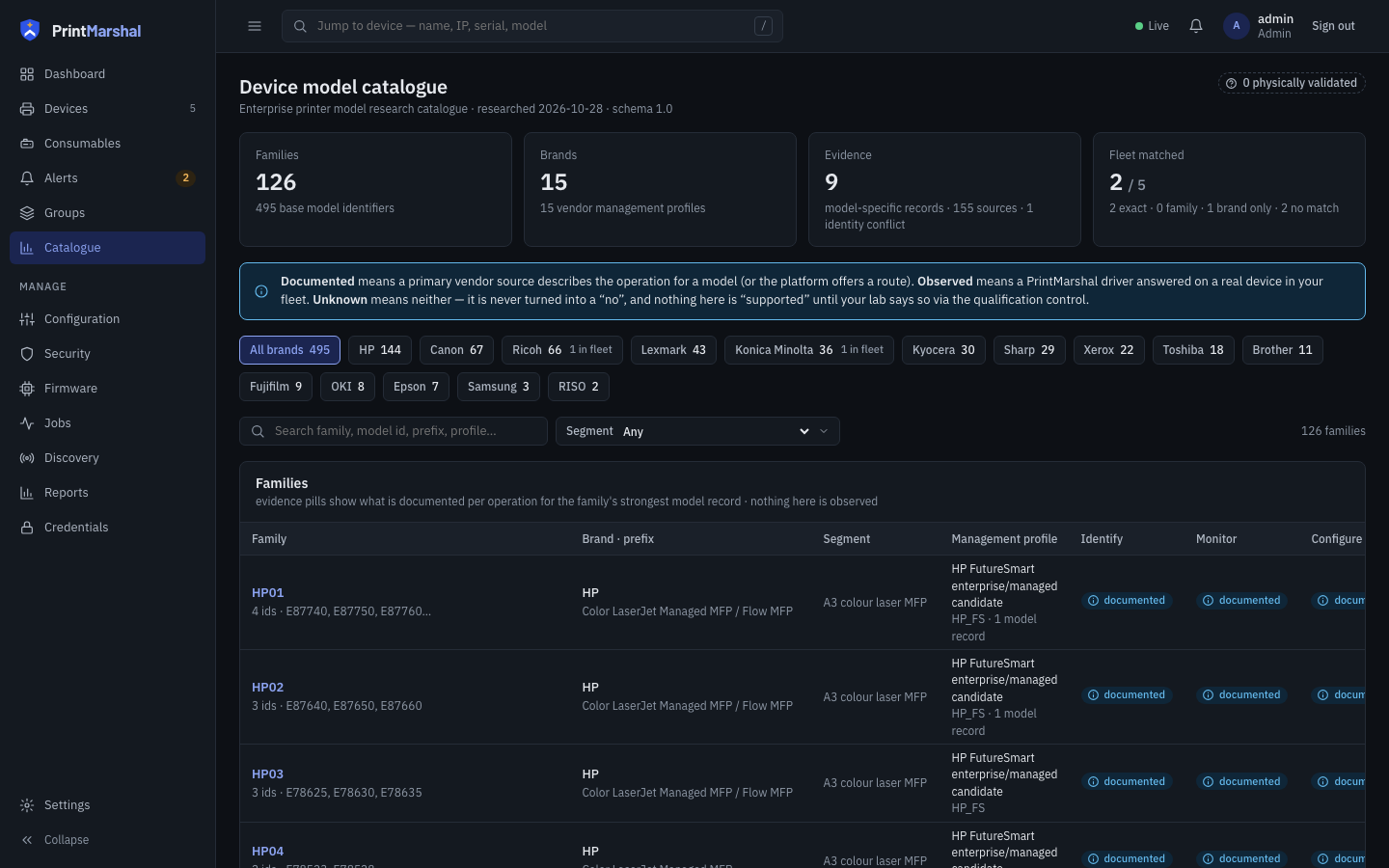Show Kyocera models only
This screenshot has width=1389, height=868.
click(943, 350)
